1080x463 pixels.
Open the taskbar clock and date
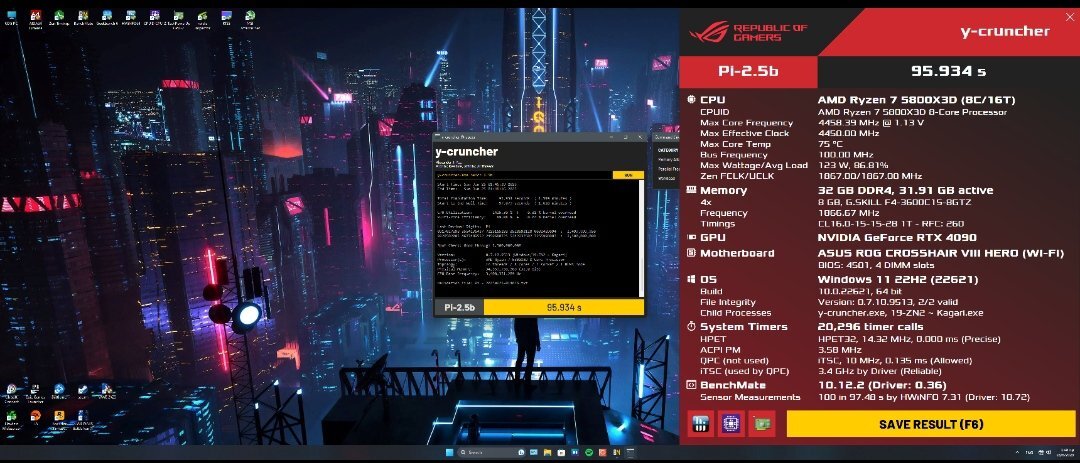pyautogui.click(x=1064, y=452)
